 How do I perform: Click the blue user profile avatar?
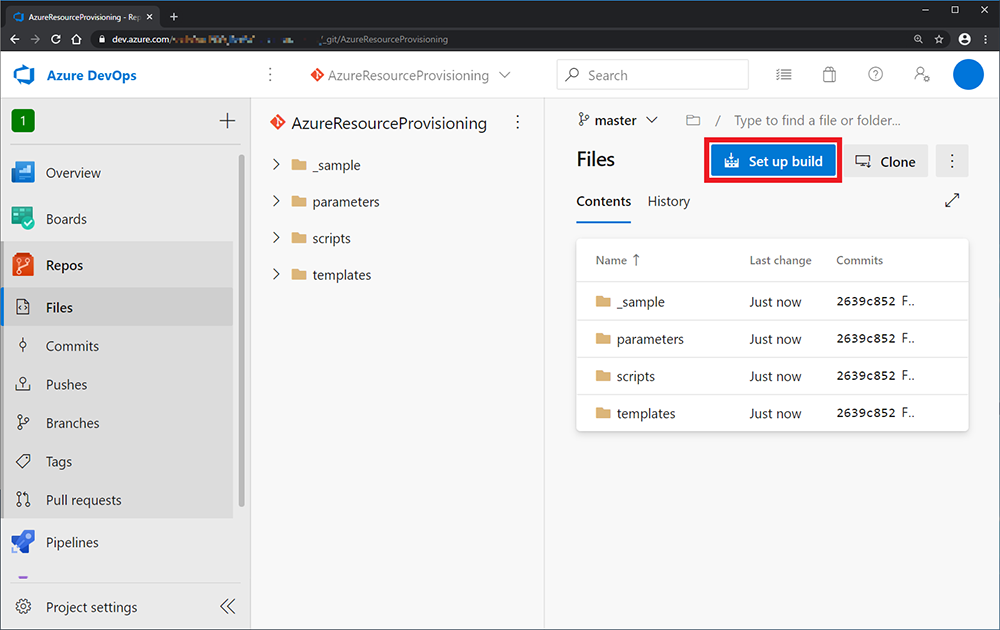968,75
